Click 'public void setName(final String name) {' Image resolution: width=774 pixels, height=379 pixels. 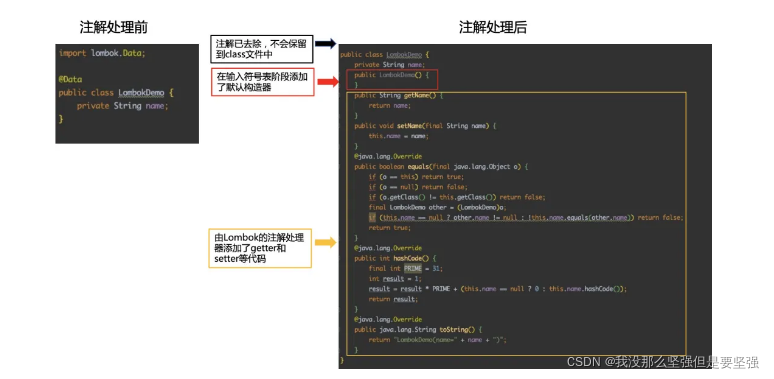(425, 126)
